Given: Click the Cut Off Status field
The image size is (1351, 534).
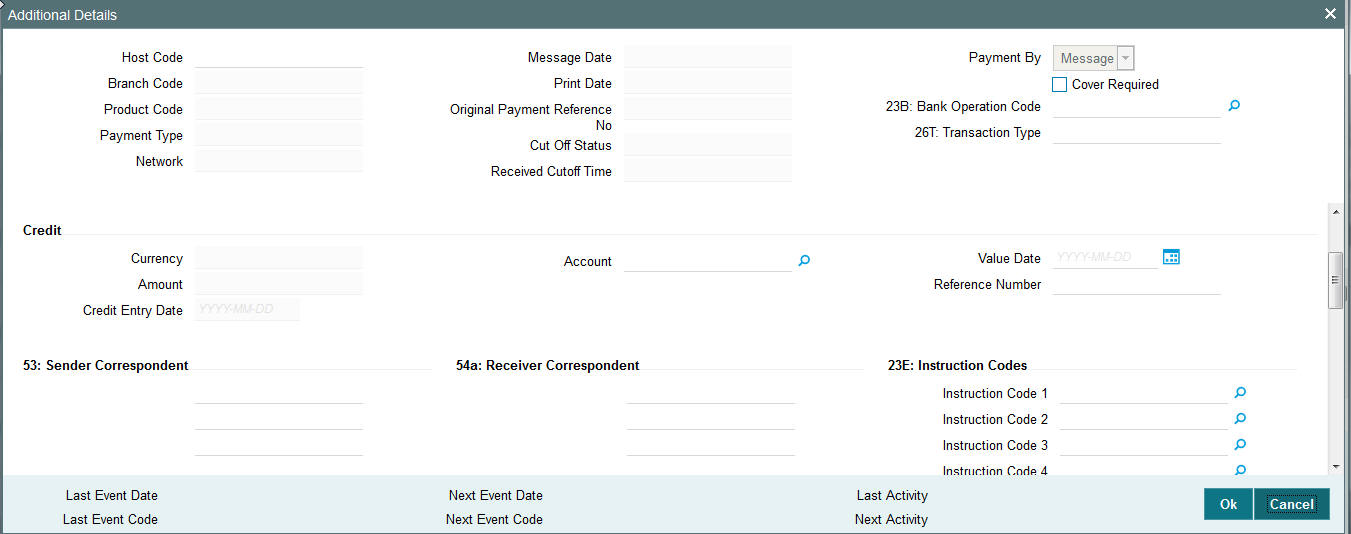Looking at the screenshot, I should coord(707,145).
